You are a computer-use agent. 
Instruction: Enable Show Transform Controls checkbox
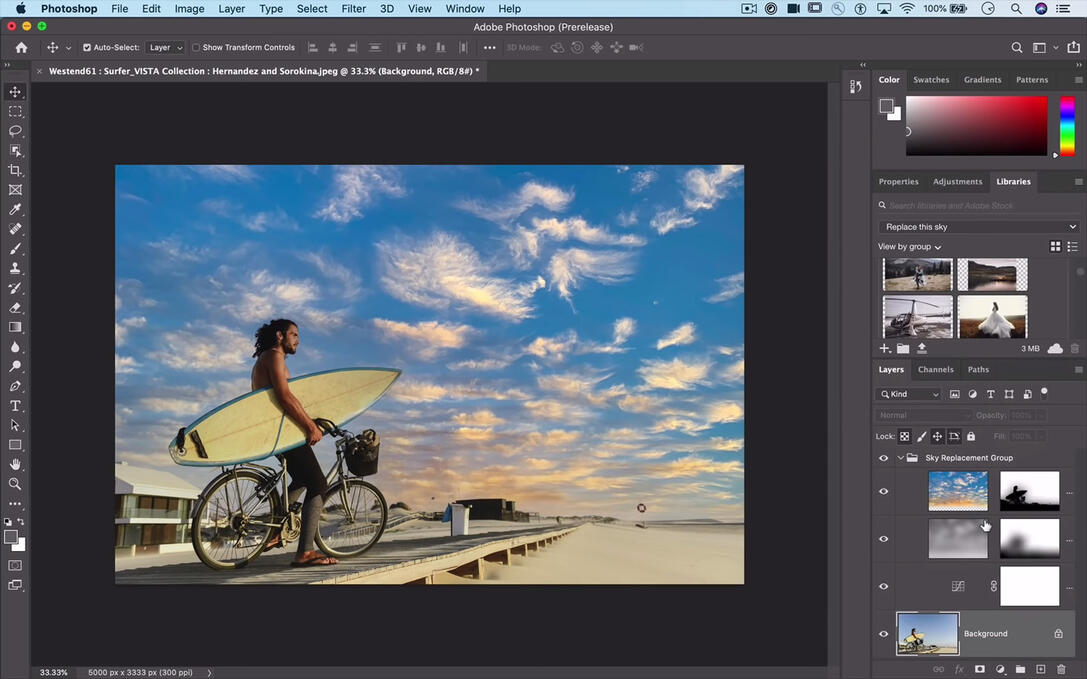click(196, 47)
